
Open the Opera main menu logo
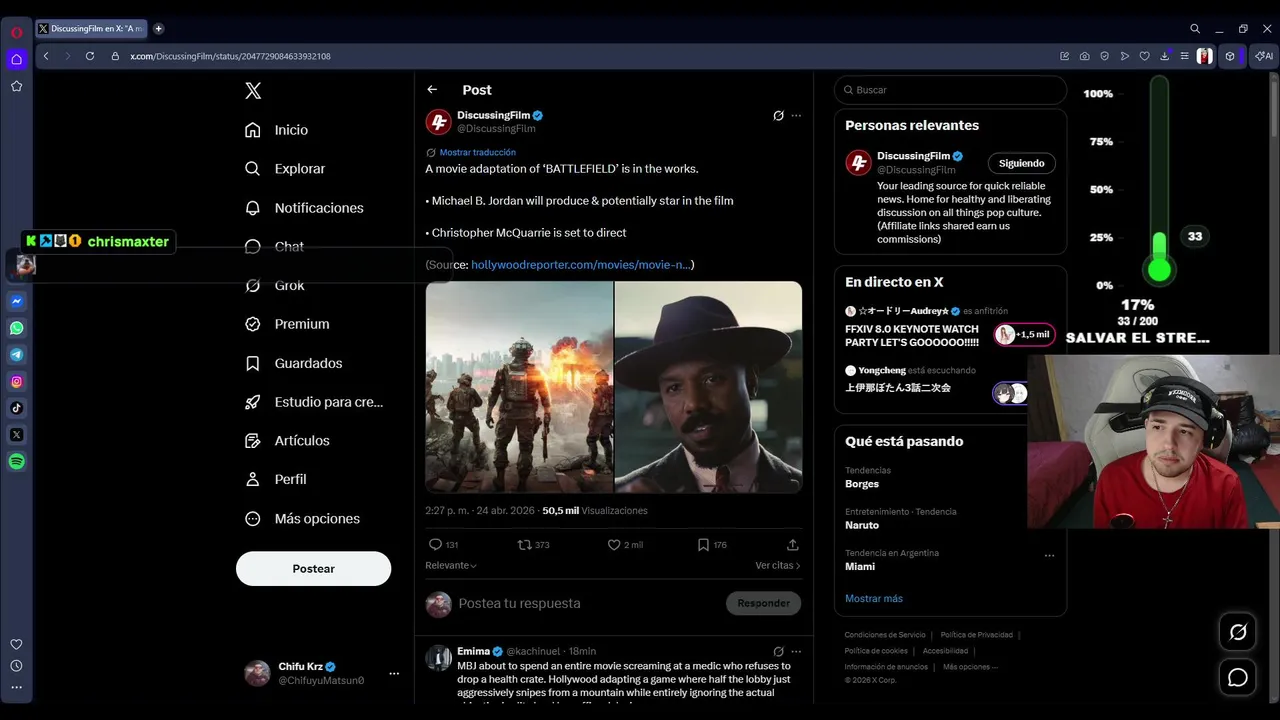point(17,32)
